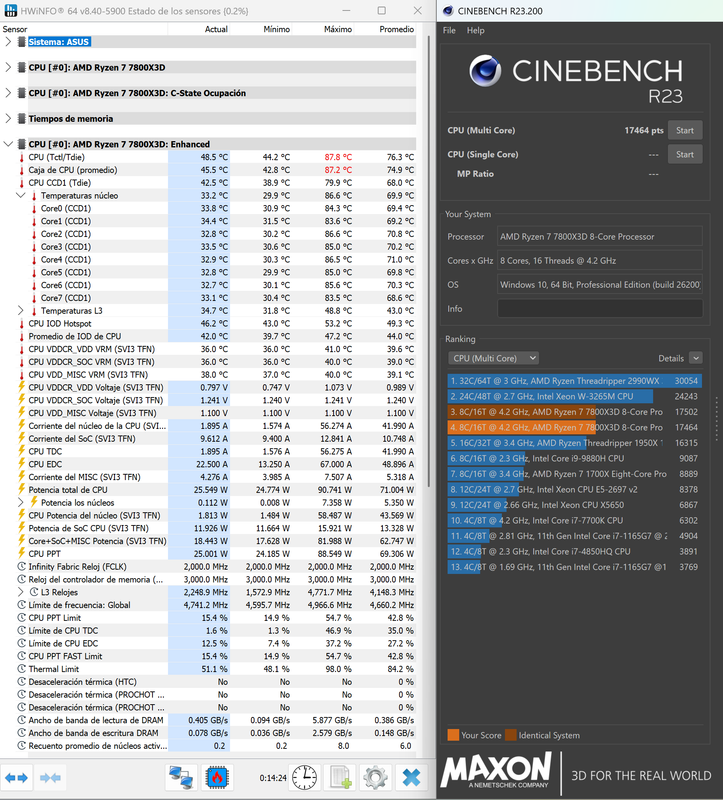
Task: Select the Threadripper 1950X ranking entry
Action: pos(574,443)
